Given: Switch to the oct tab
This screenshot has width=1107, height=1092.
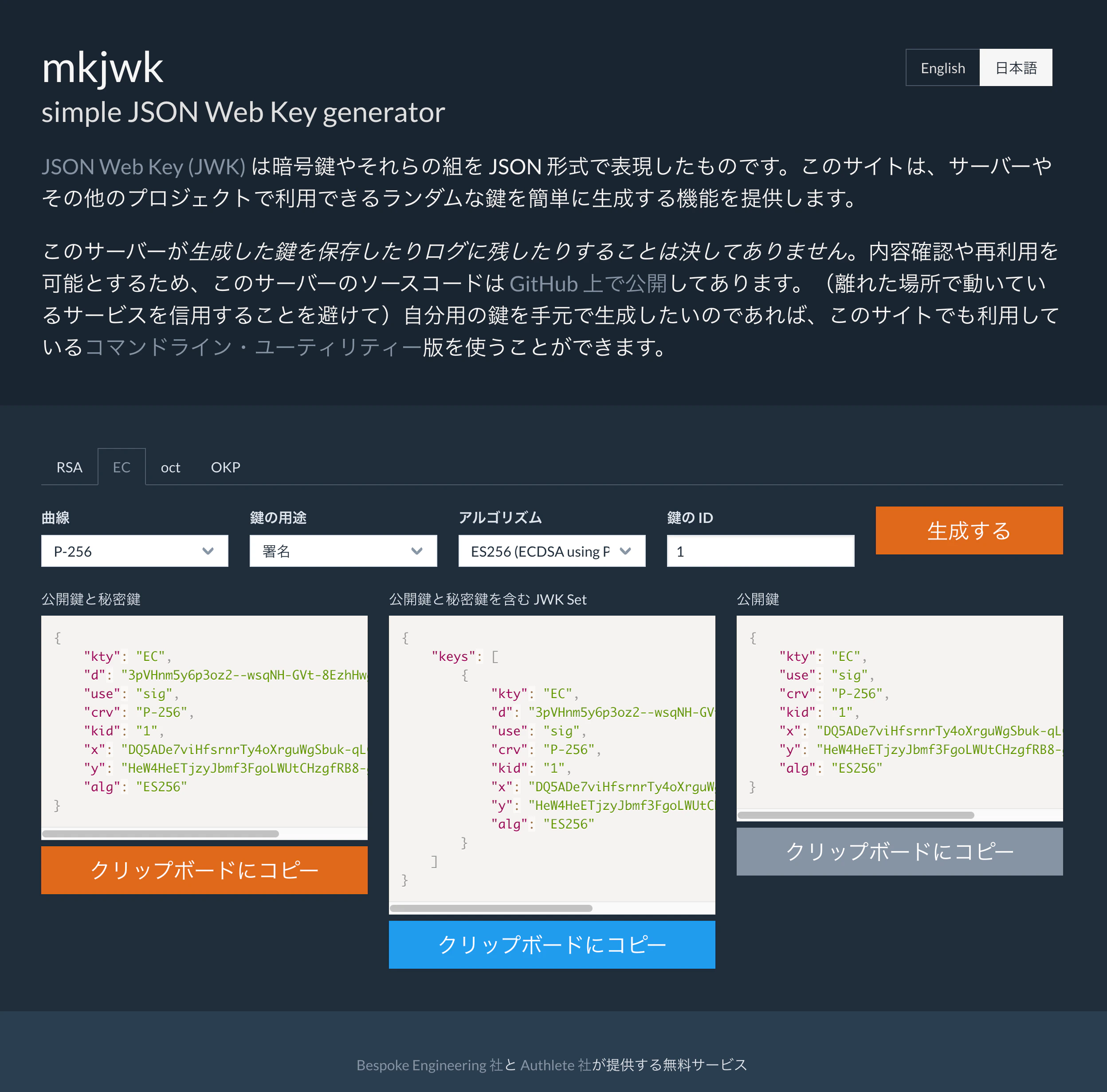Looking at the screenshot, I should [x=170, y=467].
